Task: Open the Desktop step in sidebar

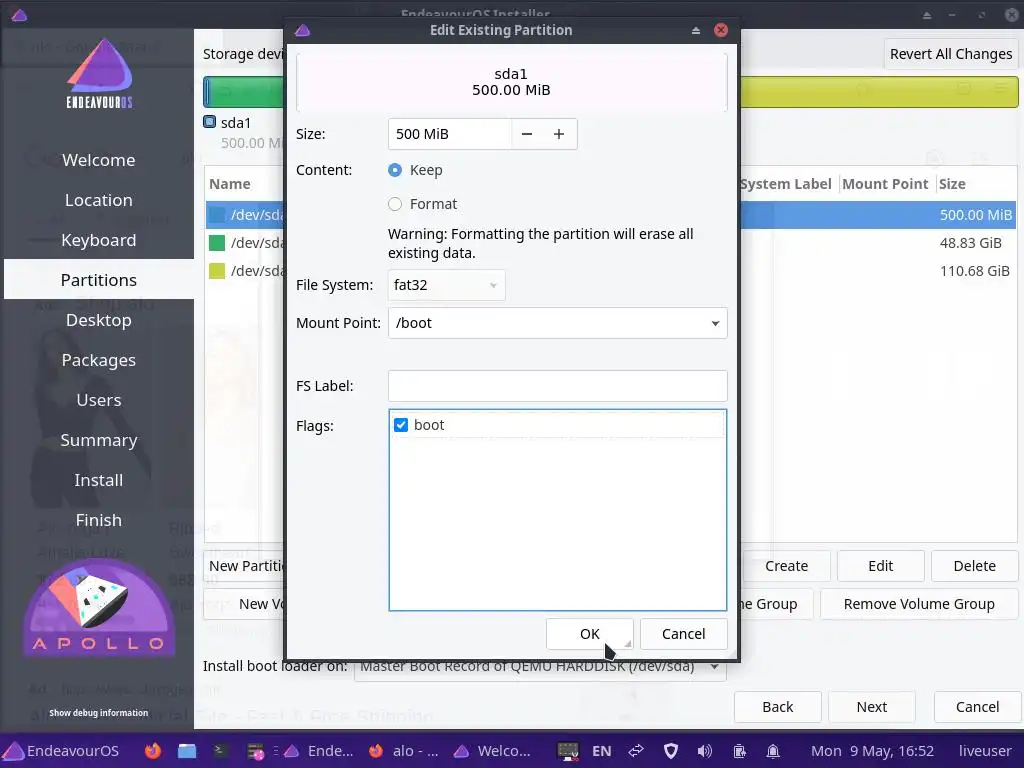Action: 99,320
